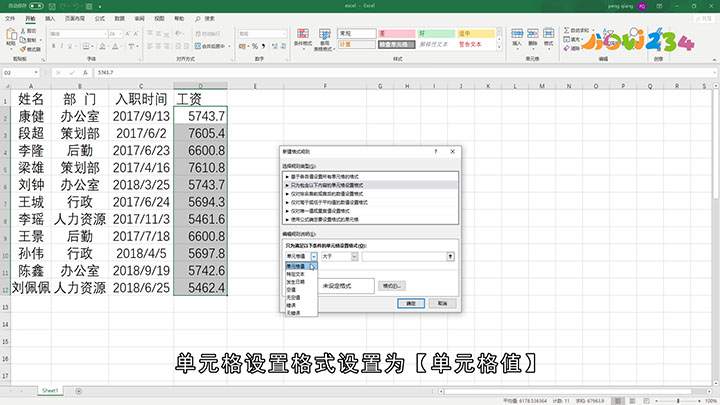Image resolution: width=720 pixels, height=405 pixels.
Task: Click the Save icon in title bar
Action: [52, 6]
